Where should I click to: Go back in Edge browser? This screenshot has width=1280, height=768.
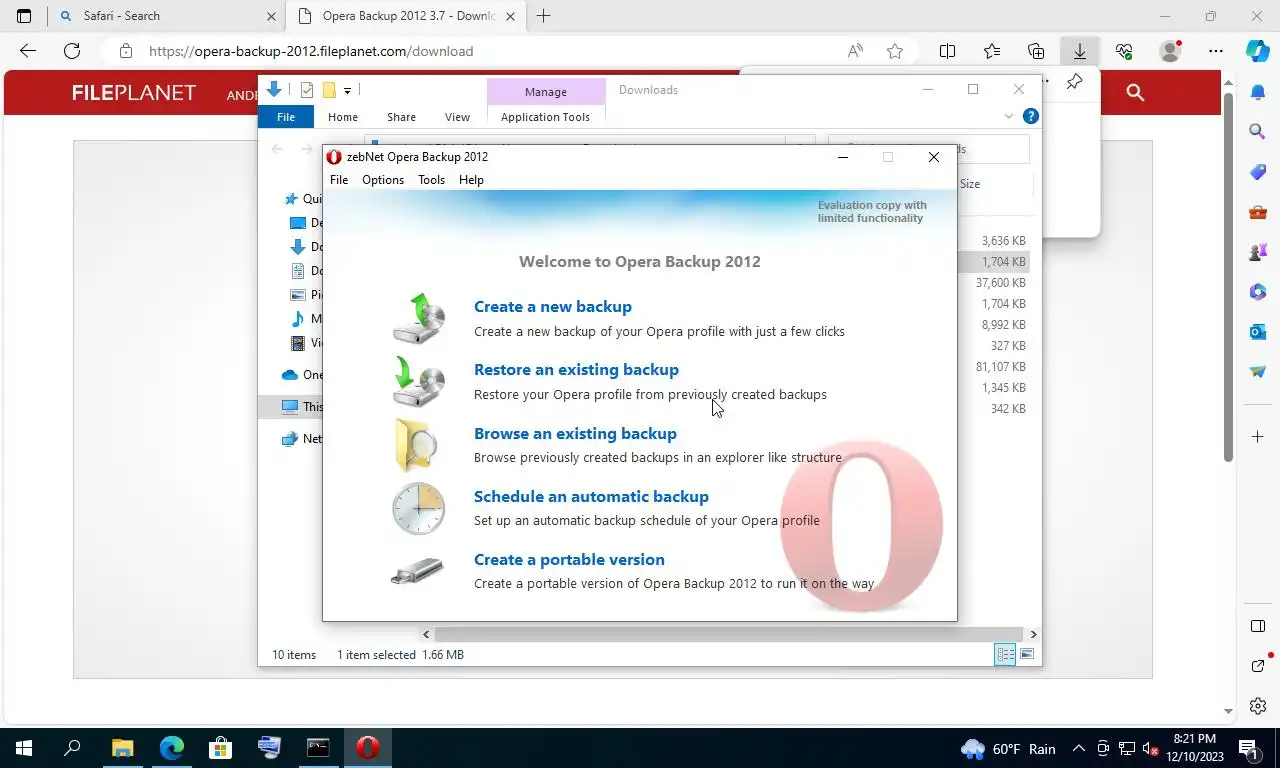(28, 51)
